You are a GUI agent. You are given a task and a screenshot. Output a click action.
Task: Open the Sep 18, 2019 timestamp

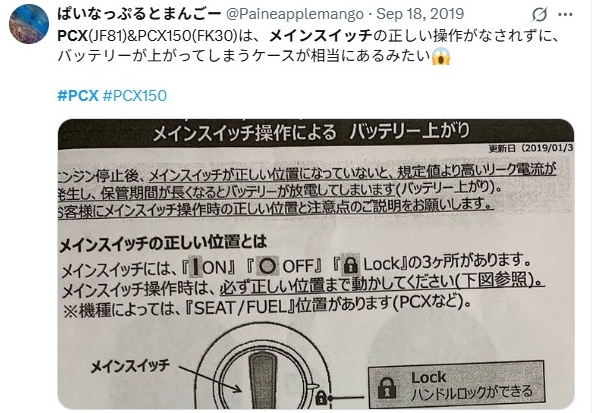[420, 14]
